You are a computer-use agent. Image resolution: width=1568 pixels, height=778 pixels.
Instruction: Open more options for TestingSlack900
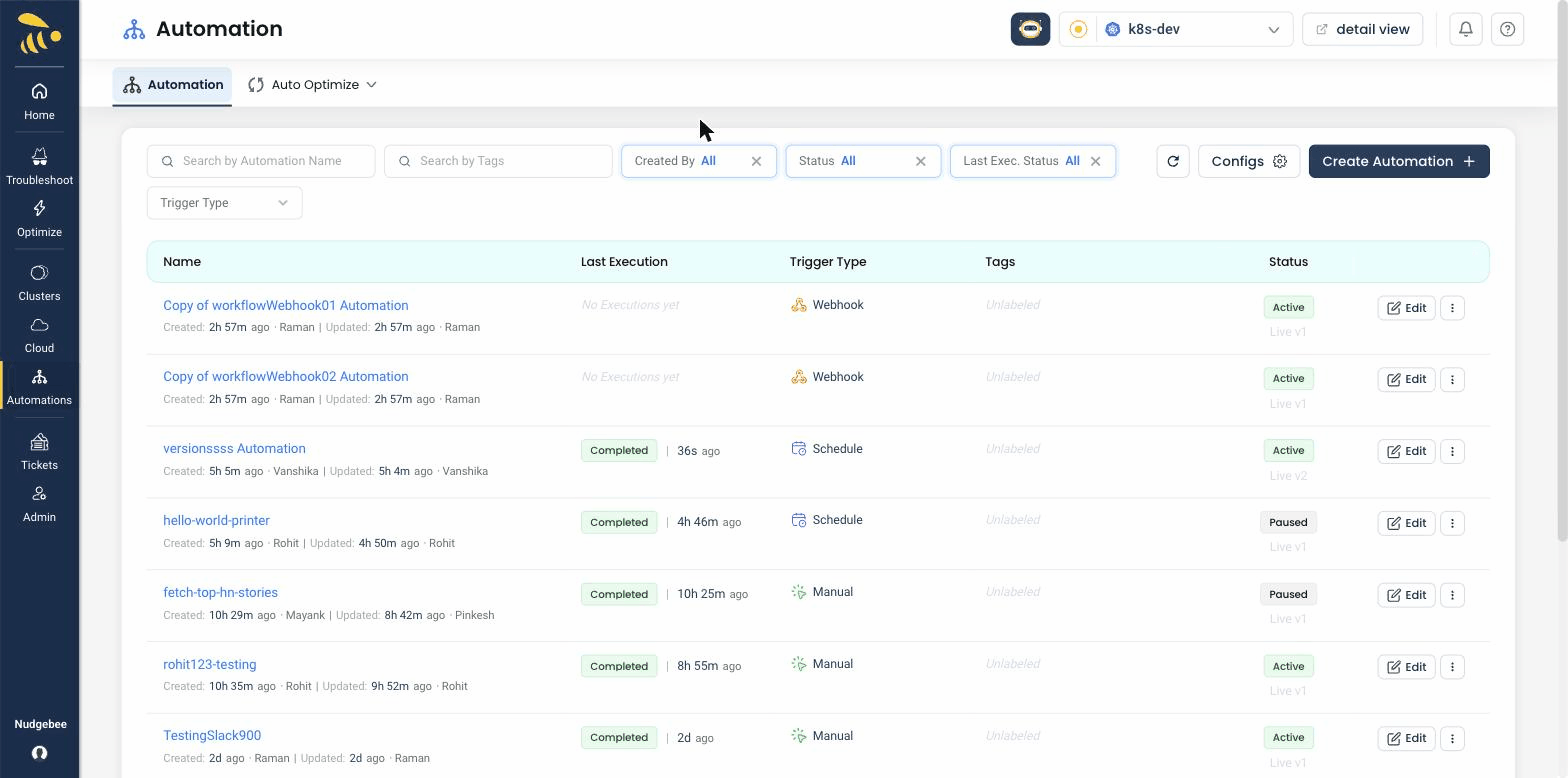(1452, 738)
